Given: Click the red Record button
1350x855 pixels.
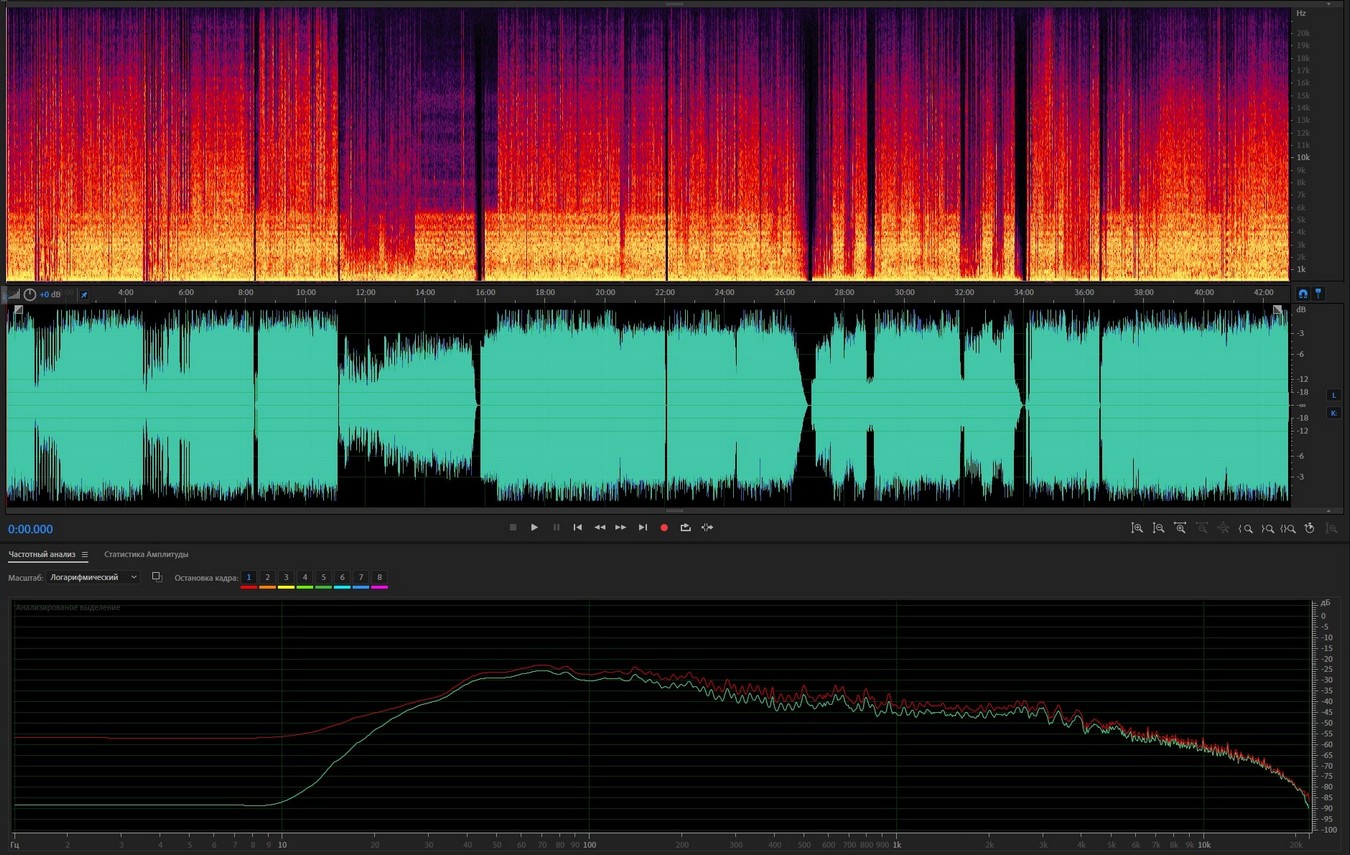Looking at the screenshot, I should point(664,527).
